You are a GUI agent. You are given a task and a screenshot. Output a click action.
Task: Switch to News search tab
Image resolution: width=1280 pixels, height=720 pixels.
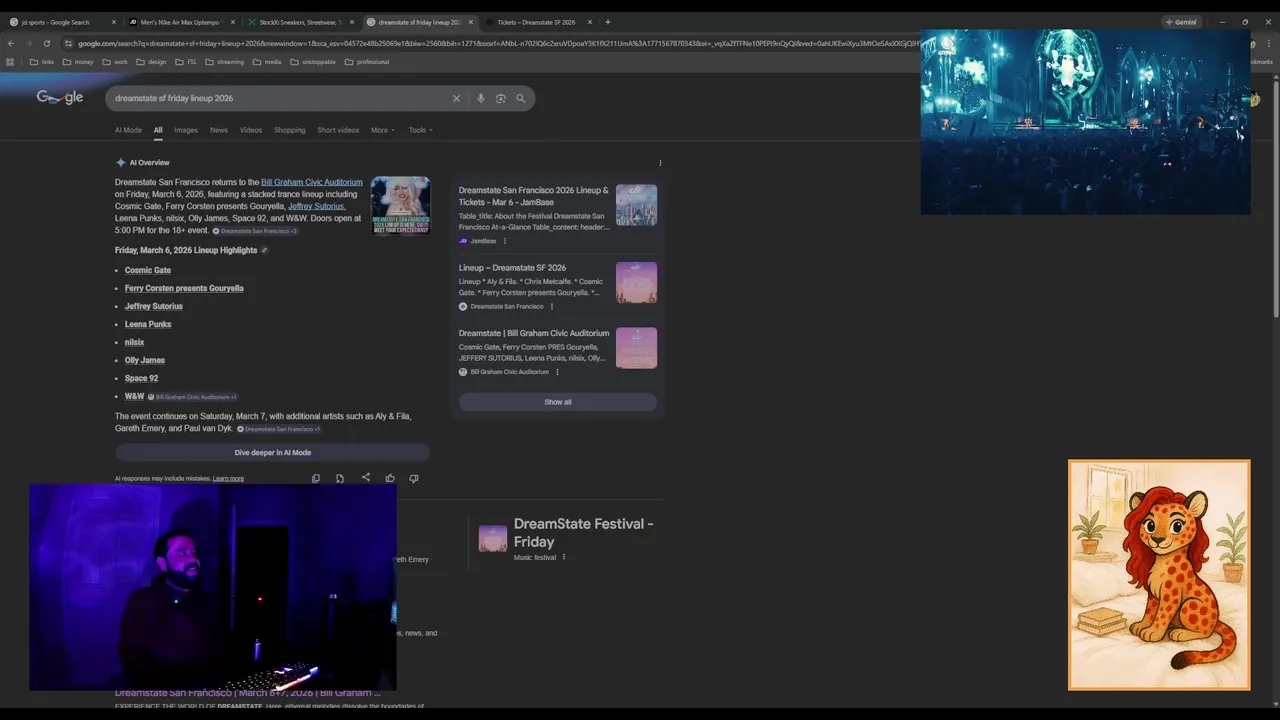219,130
